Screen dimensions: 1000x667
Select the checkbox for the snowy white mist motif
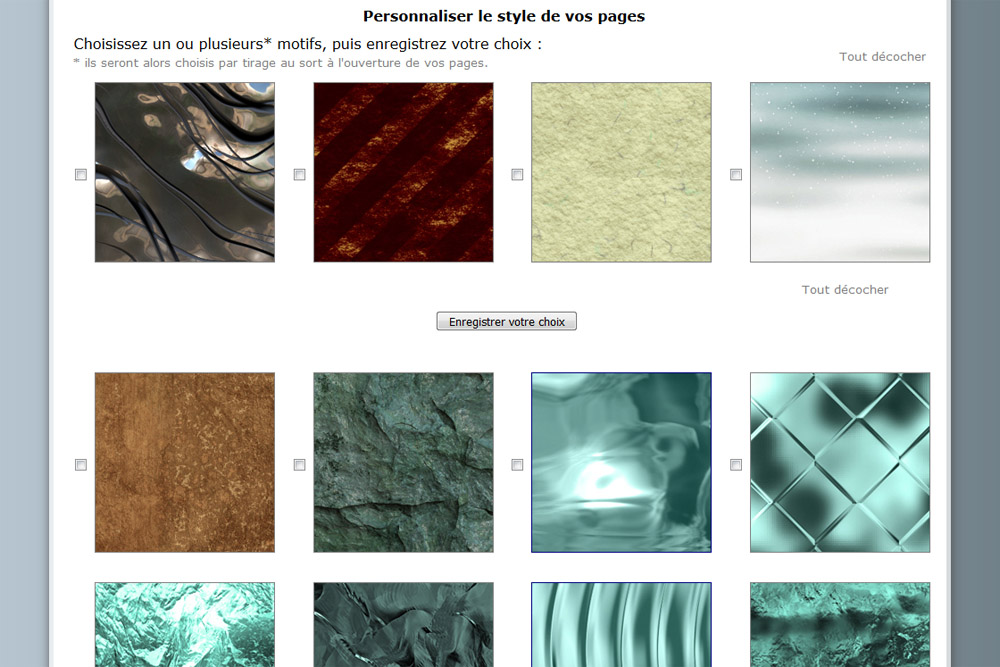point(736,175)
